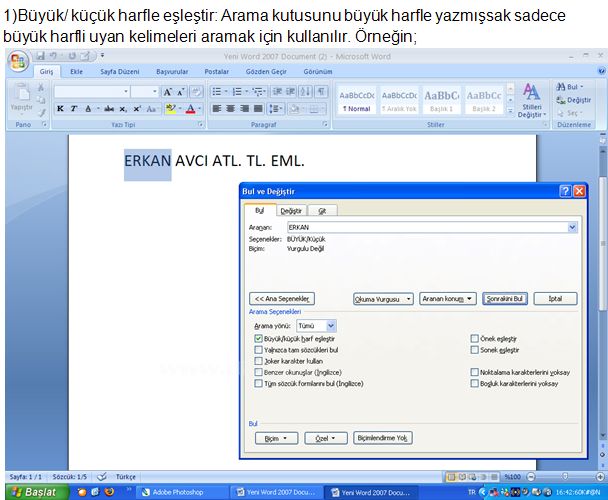Open the Başvurular ribbon tab
The height and width of the screenshot is (500, 608).
pos(172,71)
